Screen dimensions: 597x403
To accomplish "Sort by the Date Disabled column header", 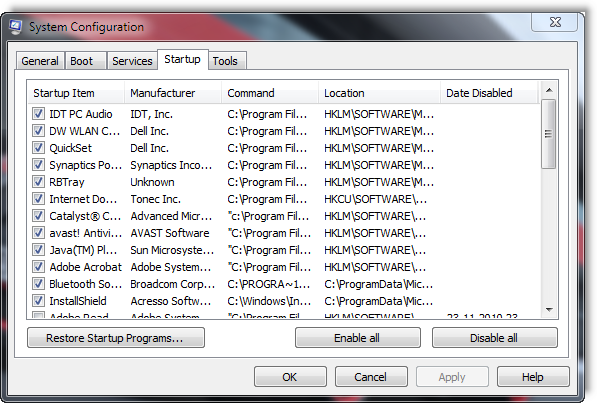I will 490,93.
